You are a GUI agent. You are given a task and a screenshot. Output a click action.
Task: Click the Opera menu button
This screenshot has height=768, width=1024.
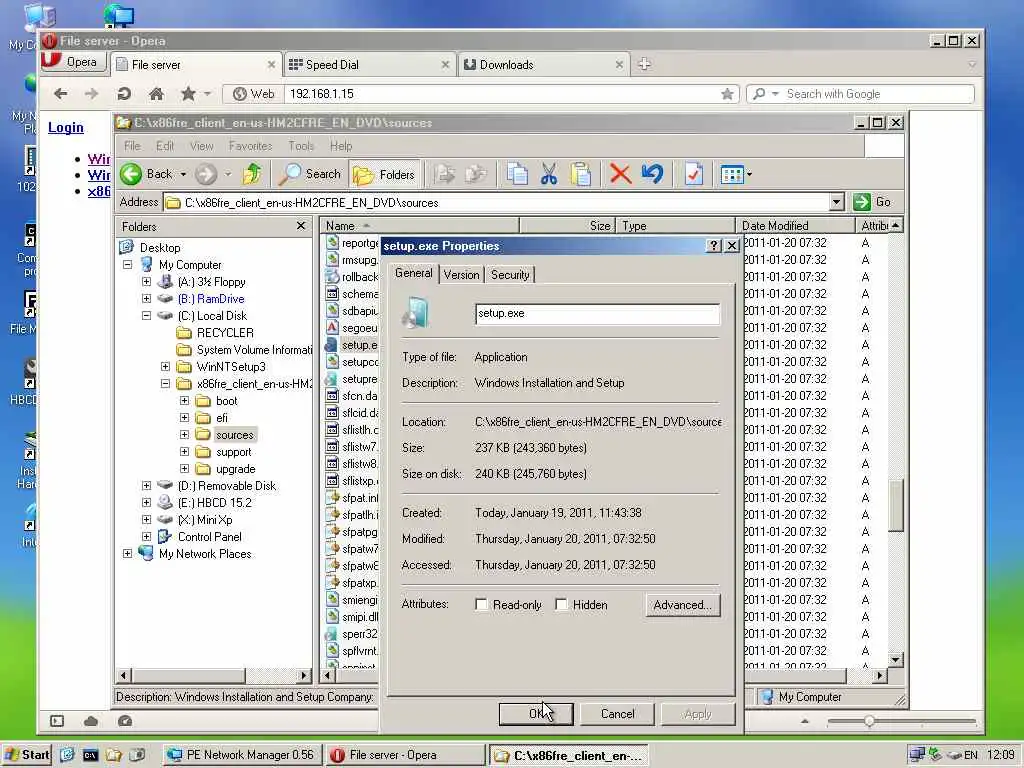point(73,61)
